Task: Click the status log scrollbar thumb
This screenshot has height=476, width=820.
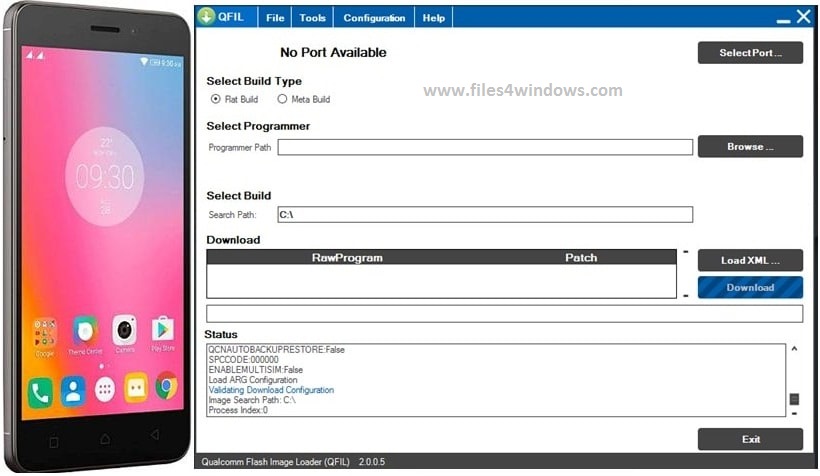Action: pos(794,400)
